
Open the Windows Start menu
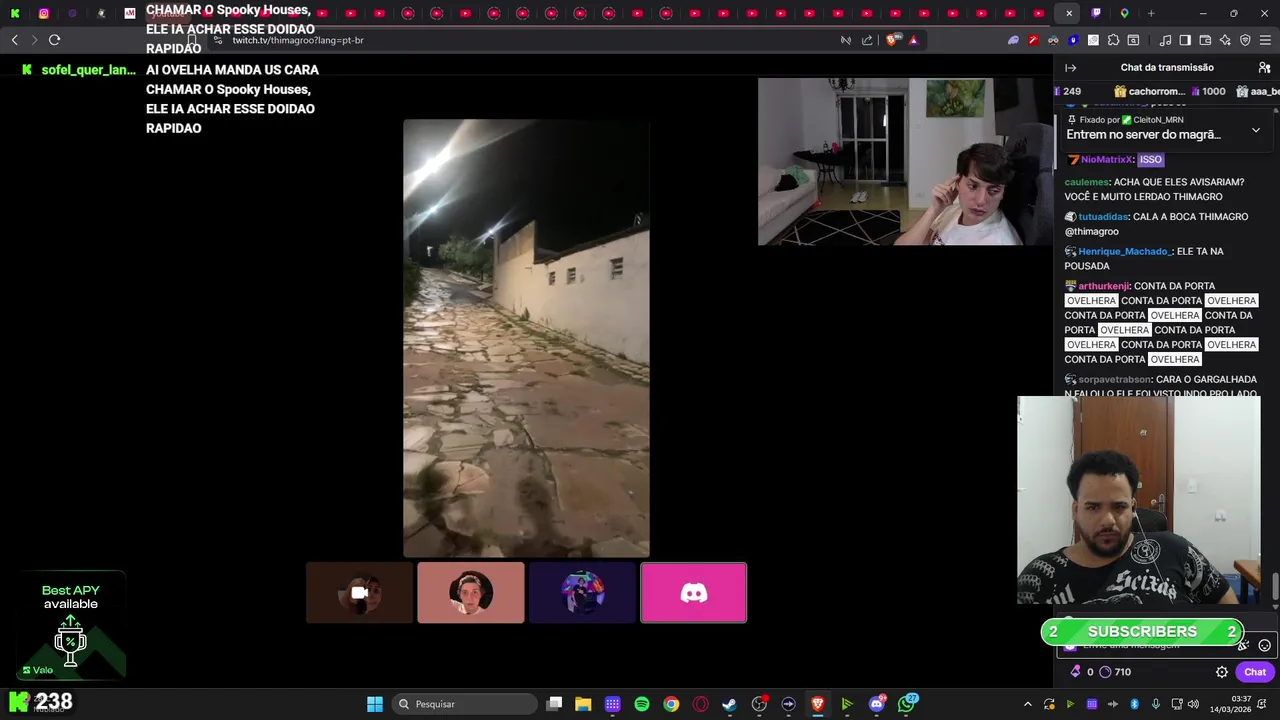[x=375, y=704]
